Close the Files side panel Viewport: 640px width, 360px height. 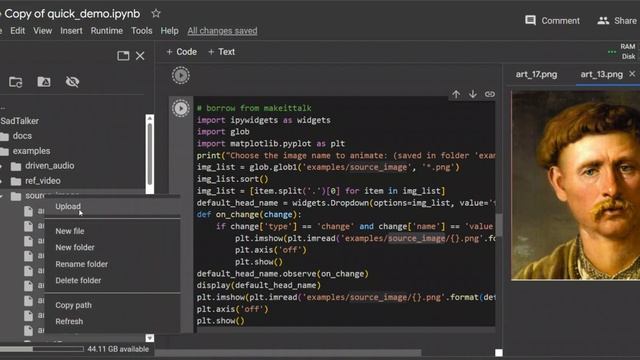pos(140,56)
